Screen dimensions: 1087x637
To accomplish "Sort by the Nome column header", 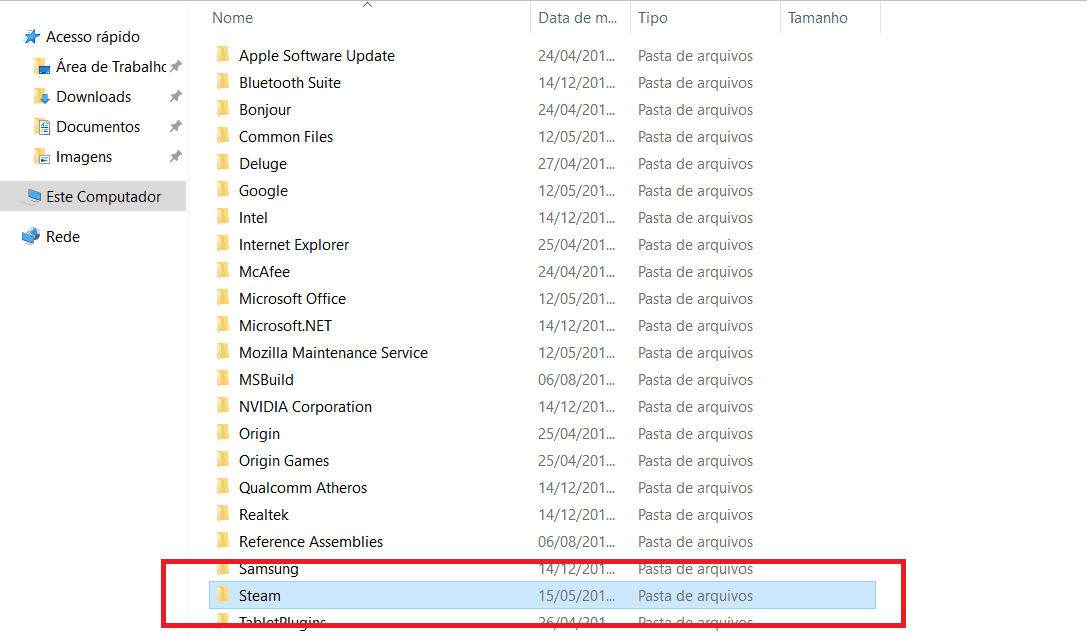I will tap(232, 17).
